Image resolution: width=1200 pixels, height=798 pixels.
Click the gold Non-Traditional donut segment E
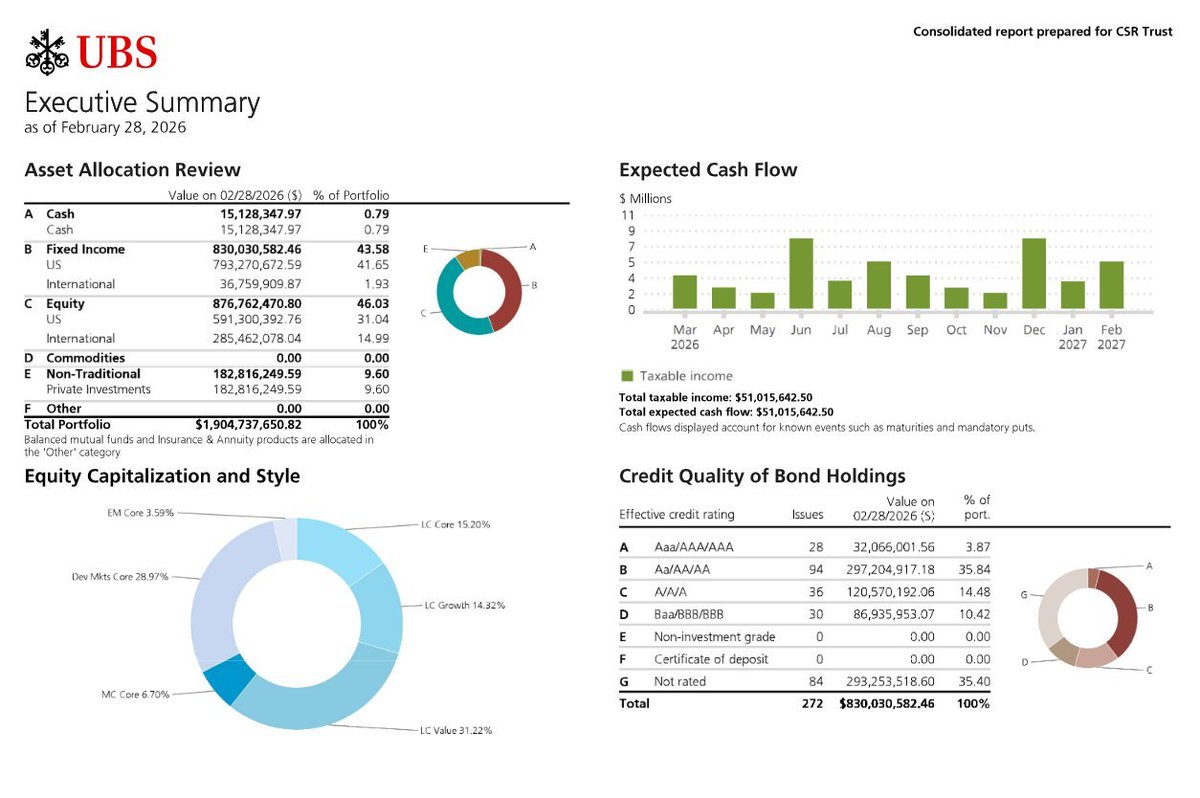point(466,258)
